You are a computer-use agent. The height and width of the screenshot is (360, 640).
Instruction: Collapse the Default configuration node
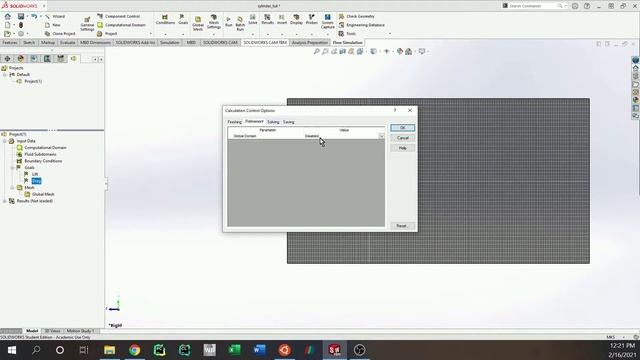coord(5,75)
